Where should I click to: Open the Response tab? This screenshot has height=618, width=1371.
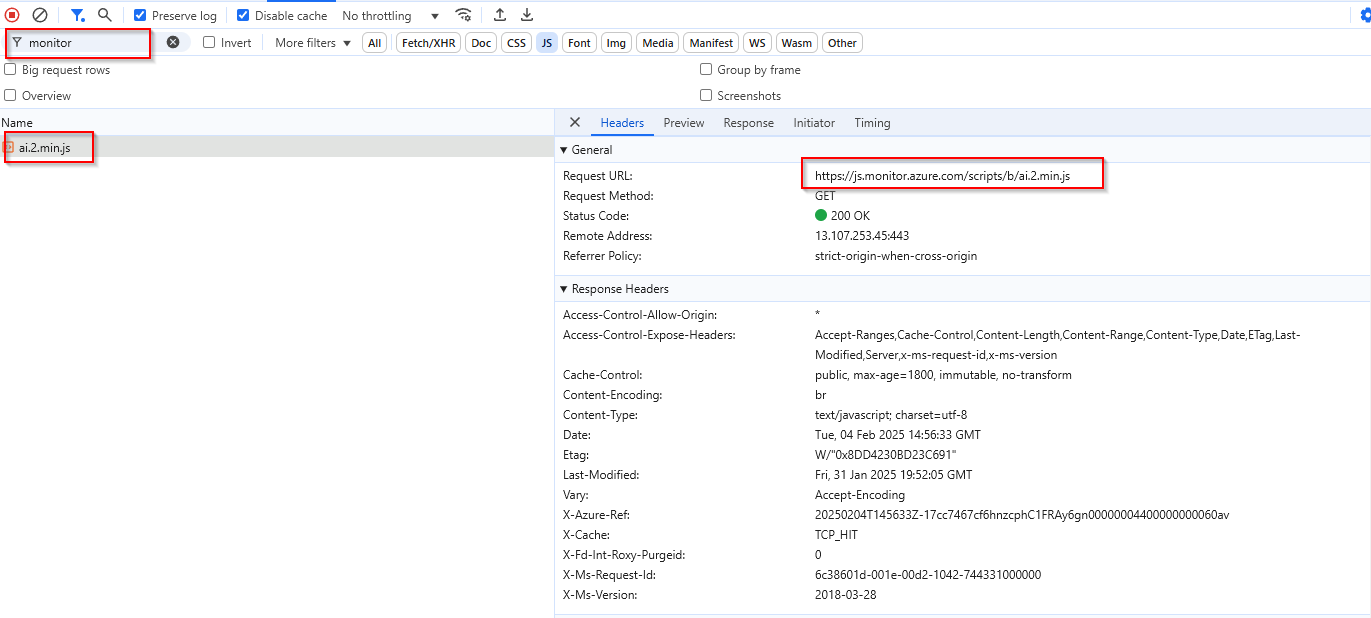coord(749,123)
